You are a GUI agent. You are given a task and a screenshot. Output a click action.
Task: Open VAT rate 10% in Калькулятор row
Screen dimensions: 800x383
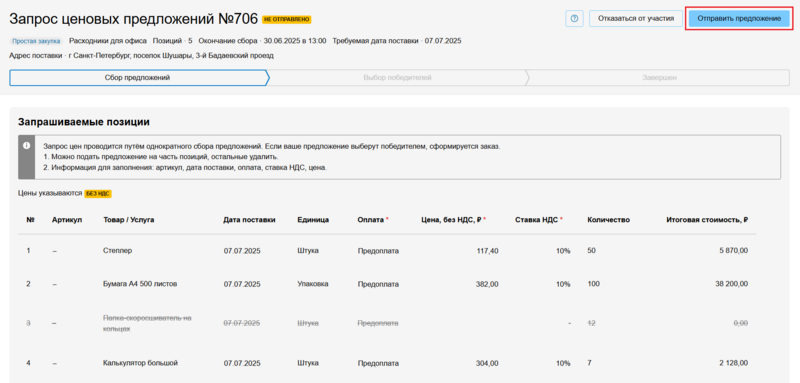563,363
